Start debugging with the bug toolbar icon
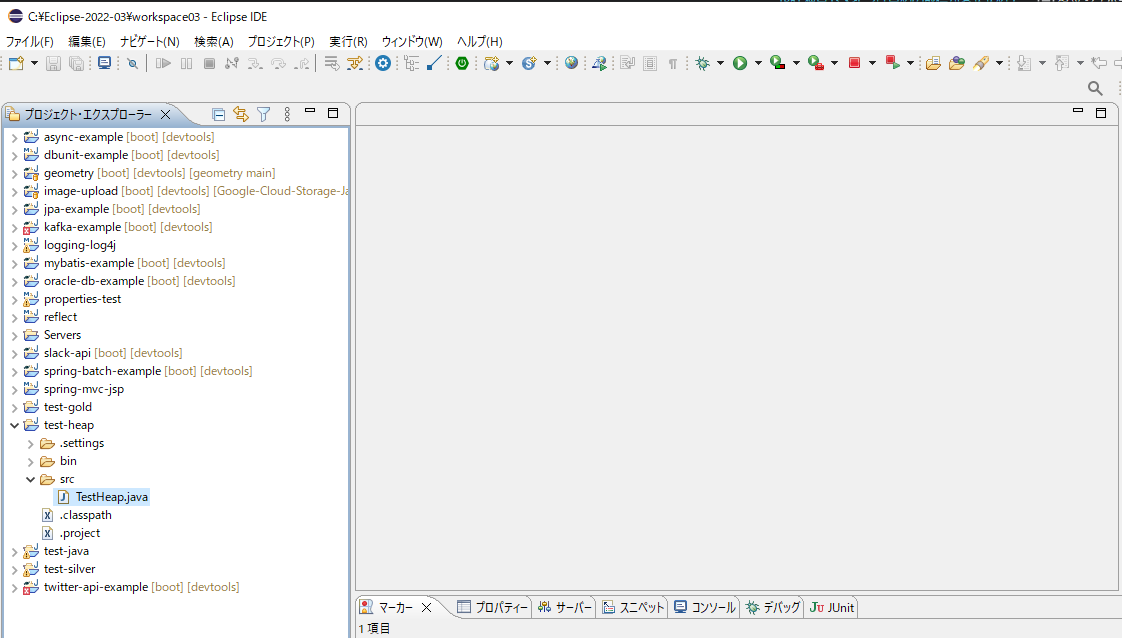The width and height of the screenshot is (1122, 638). 703,62
